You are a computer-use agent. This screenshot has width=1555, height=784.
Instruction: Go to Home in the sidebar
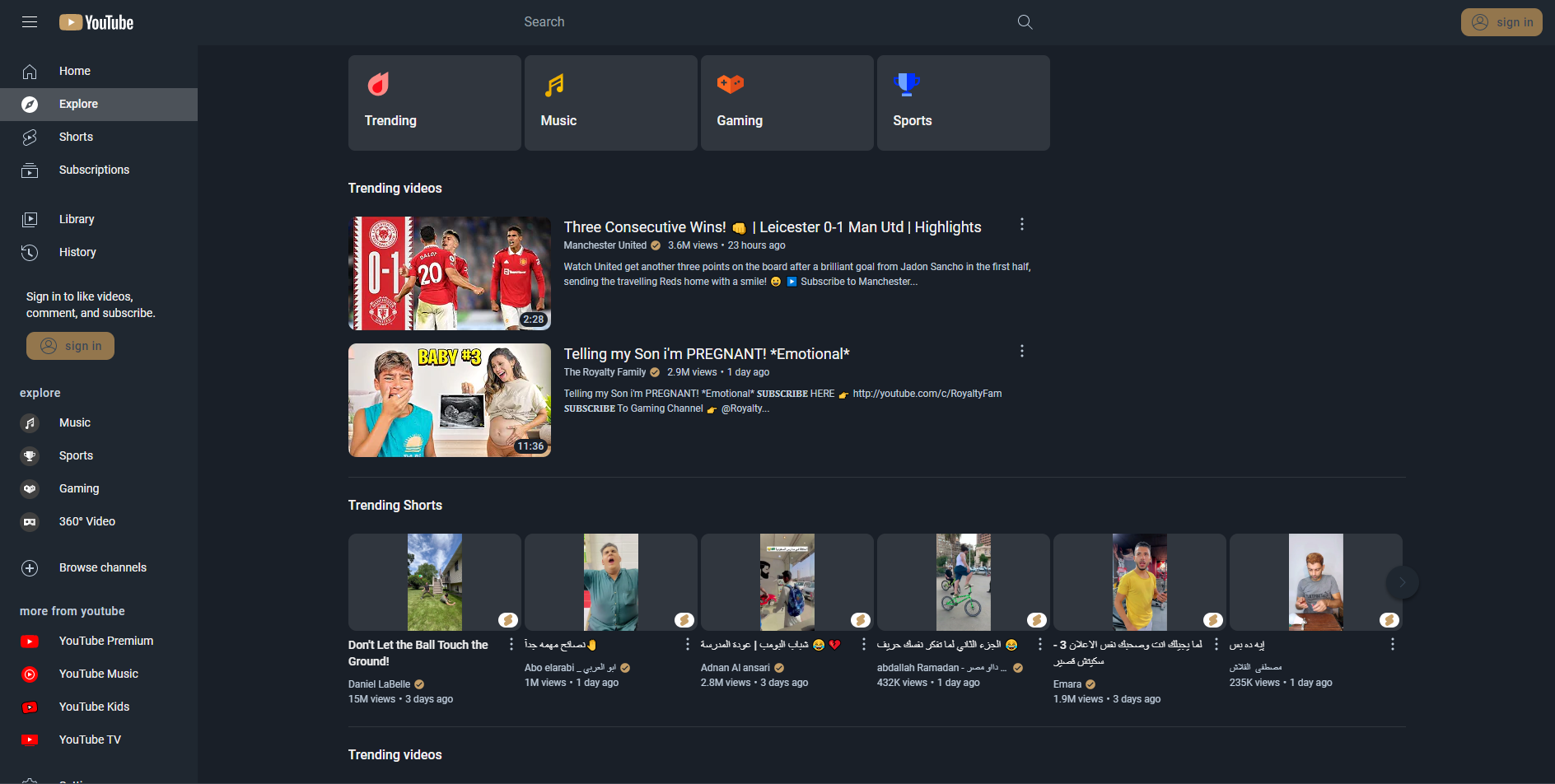tap(99, 72)
